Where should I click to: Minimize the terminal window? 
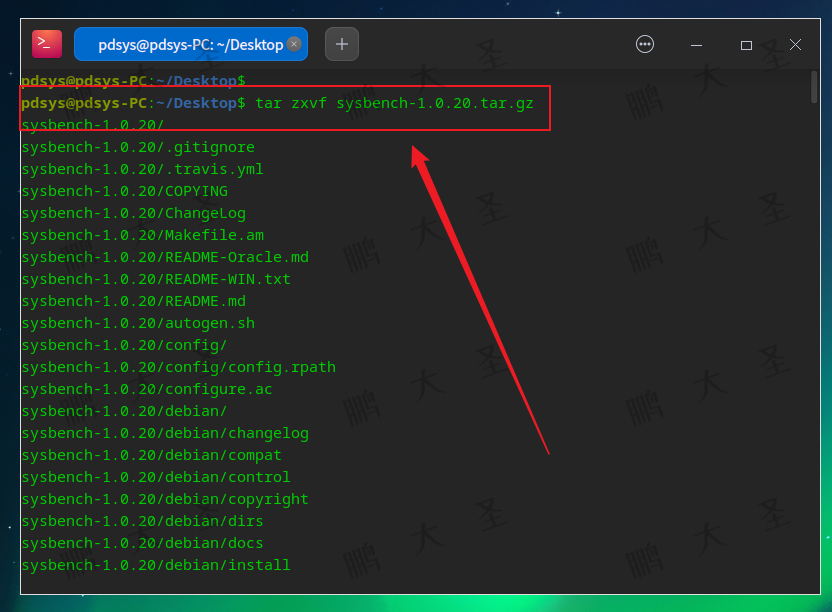[x=696, y=44]
